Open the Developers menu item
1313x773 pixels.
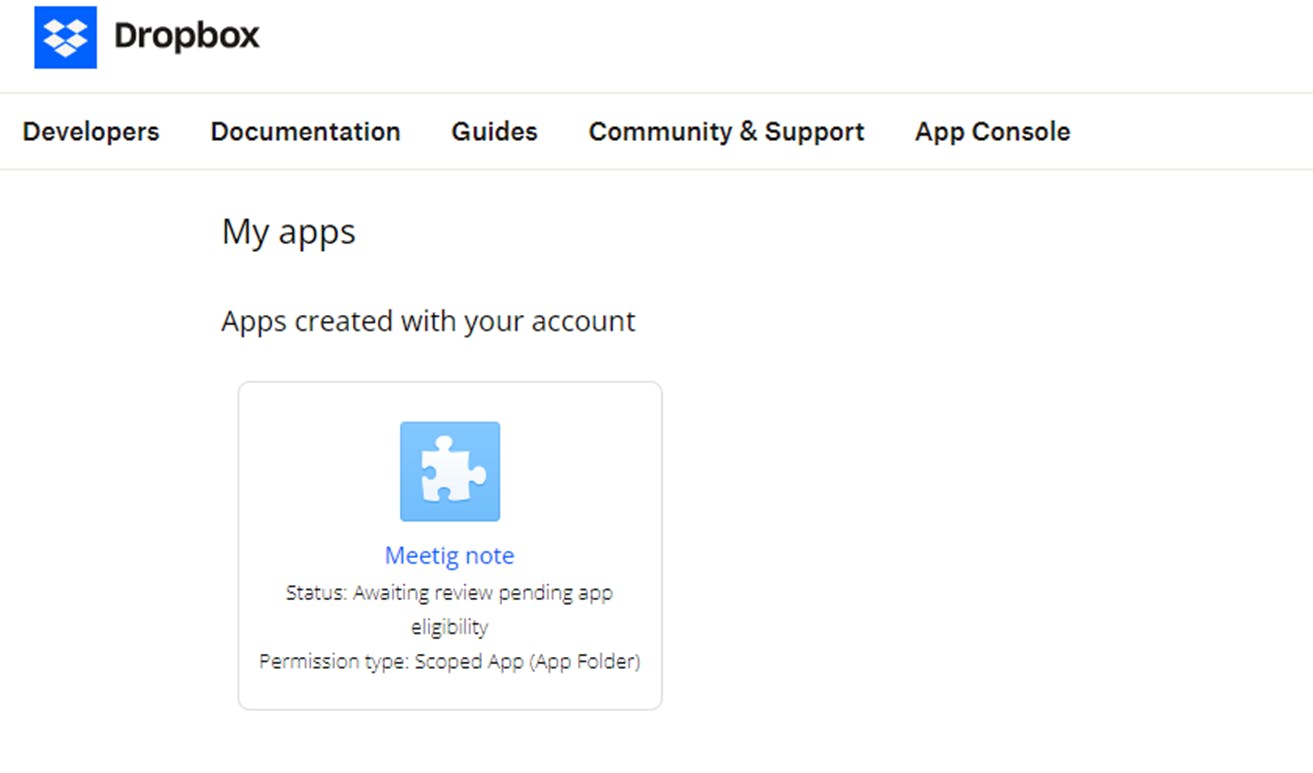pos(91,132)
